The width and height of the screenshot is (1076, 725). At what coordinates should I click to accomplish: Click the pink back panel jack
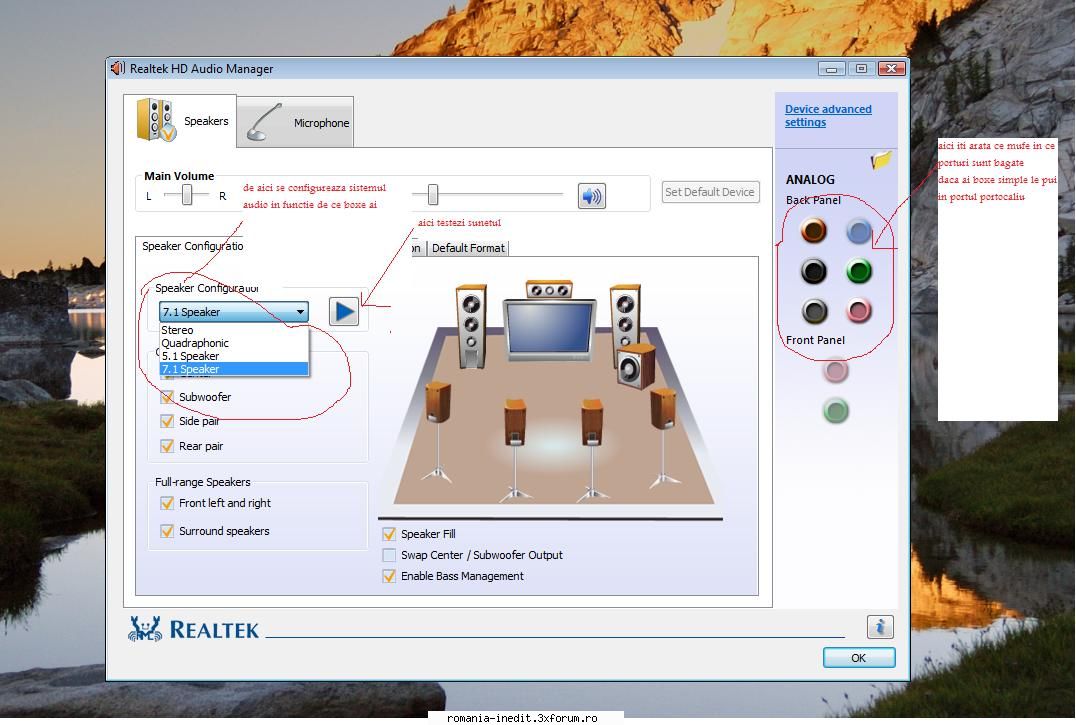858,311
